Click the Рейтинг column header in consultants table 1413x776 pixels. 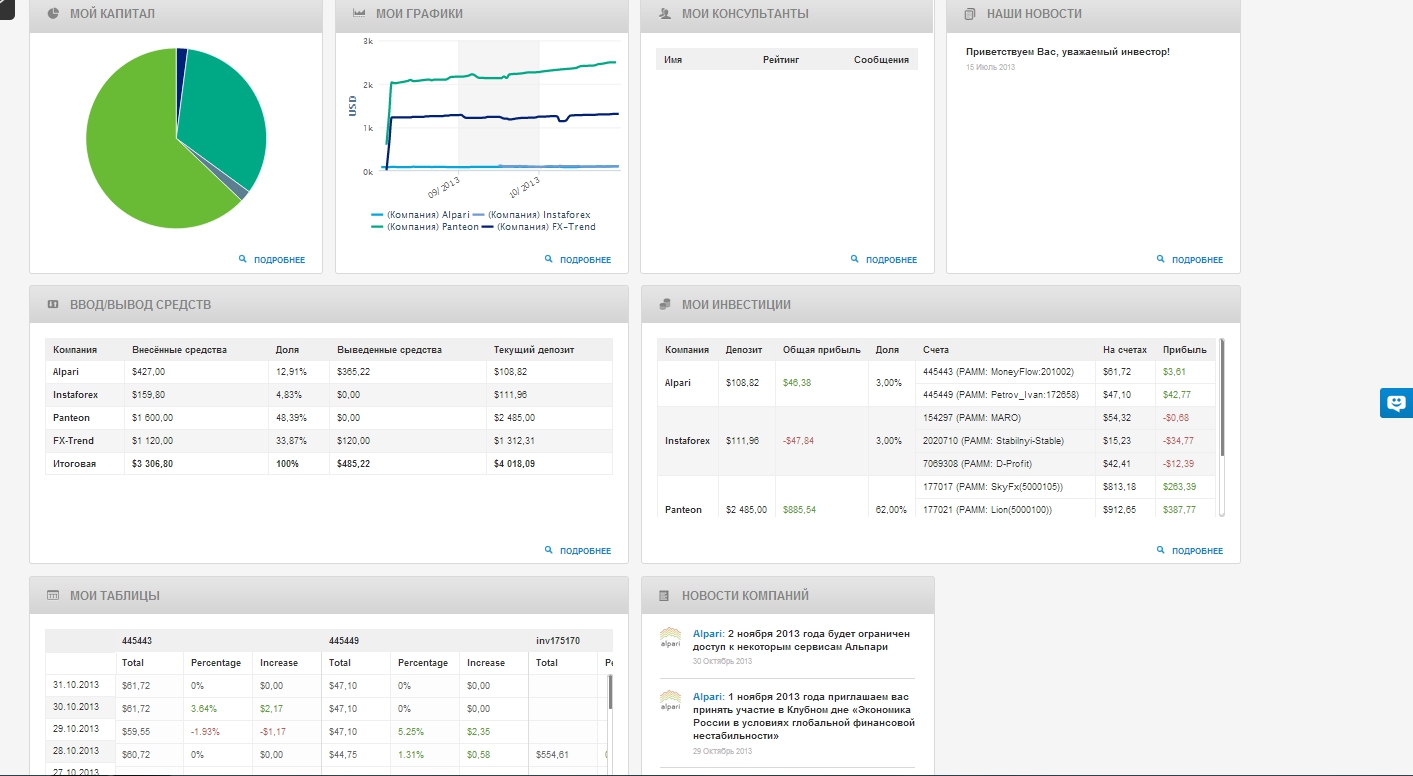[781, 60]
